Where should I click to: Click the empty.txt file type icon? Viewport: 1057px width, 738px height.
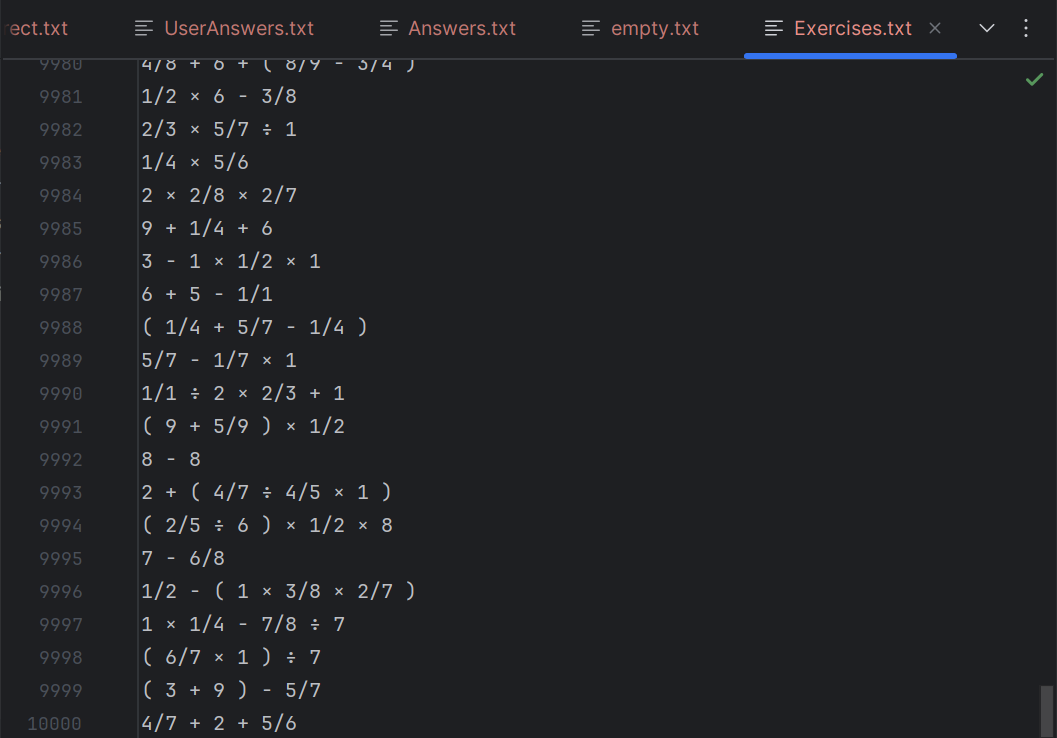[x=591, y=28]
